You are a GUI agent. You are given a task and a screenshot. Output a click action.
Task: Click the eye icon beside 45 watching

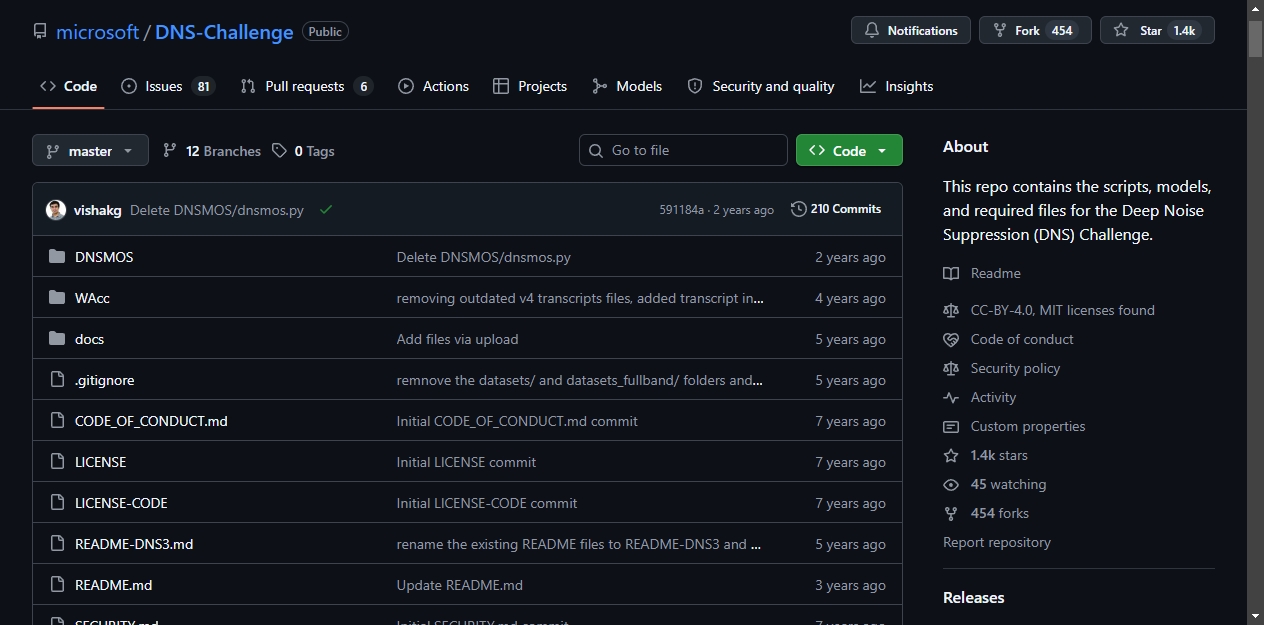point(951,484)
